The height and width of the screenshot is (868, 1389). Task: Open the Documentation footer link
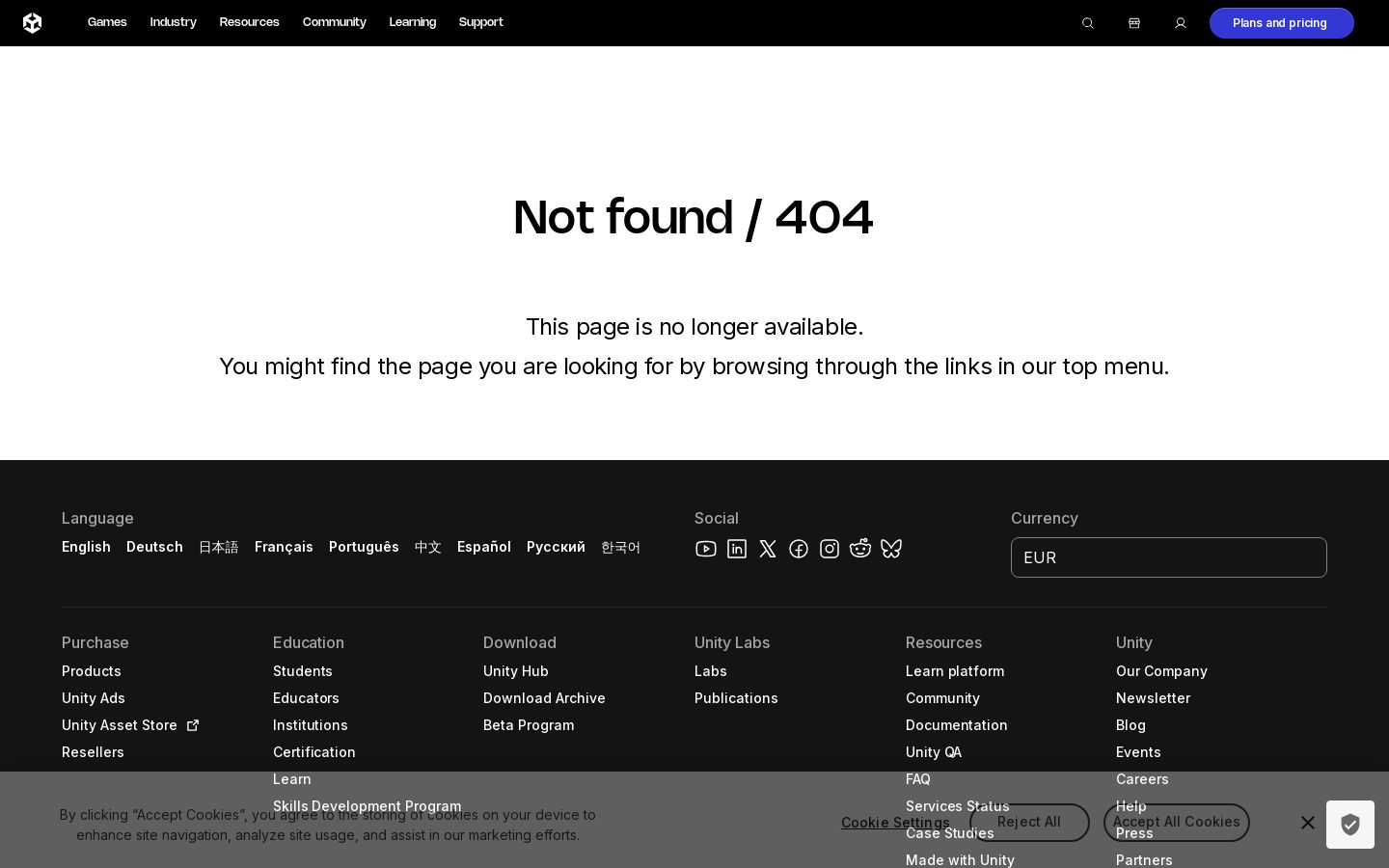coord(957,725)
